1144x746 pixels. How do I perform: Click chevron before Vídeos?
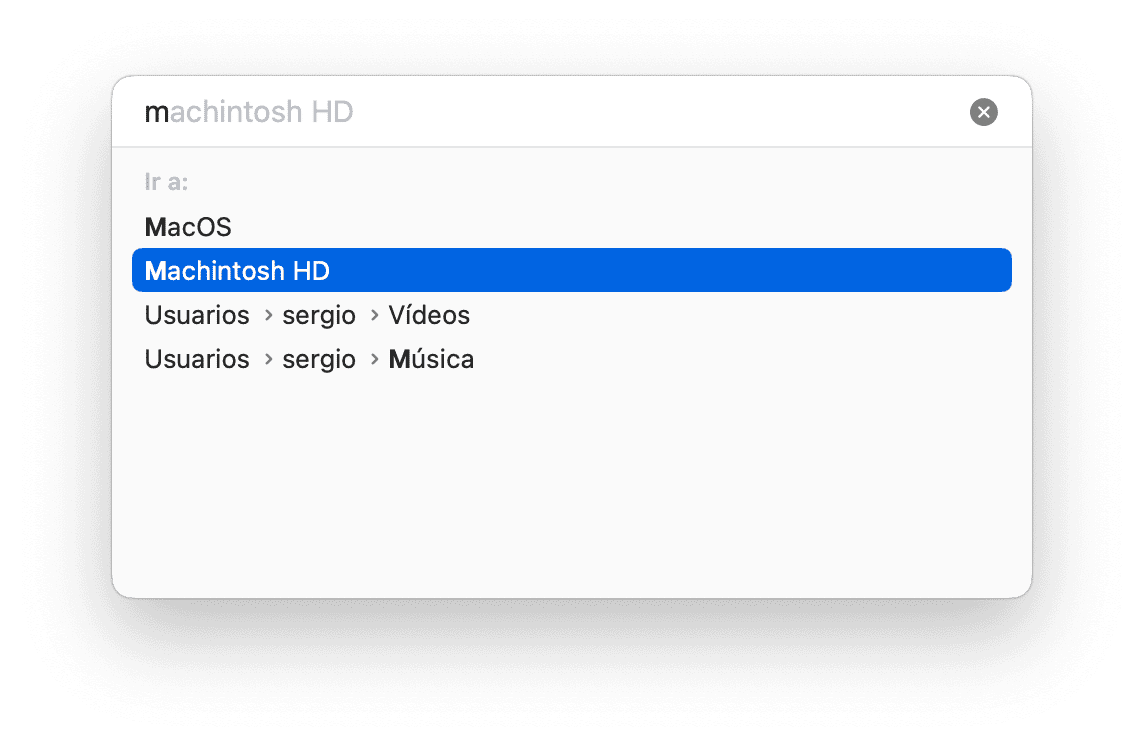(374, 315)
